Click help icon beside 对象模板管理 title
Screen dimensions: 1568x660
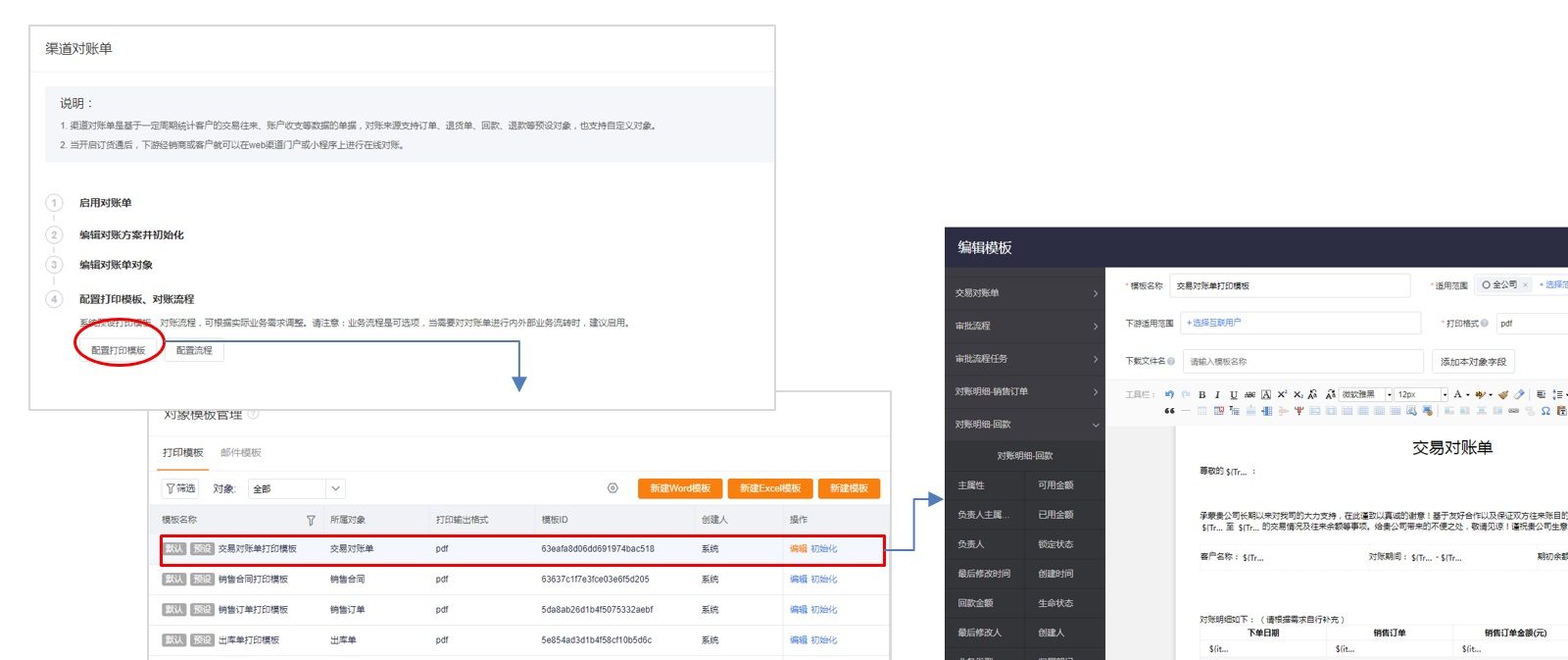253,414
